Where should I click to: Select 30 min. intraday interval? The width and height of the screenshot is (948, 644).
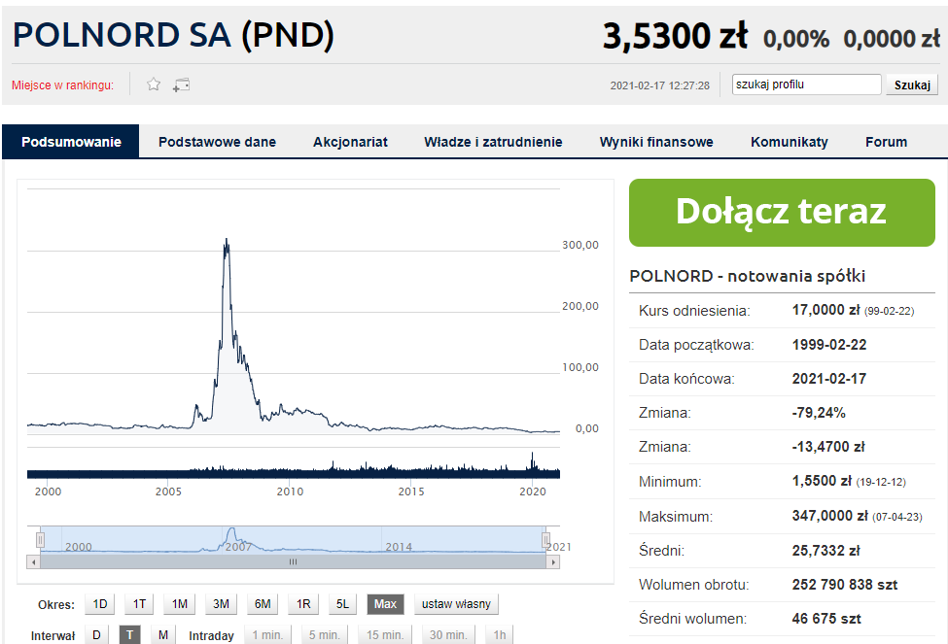[x=448, y=635]
